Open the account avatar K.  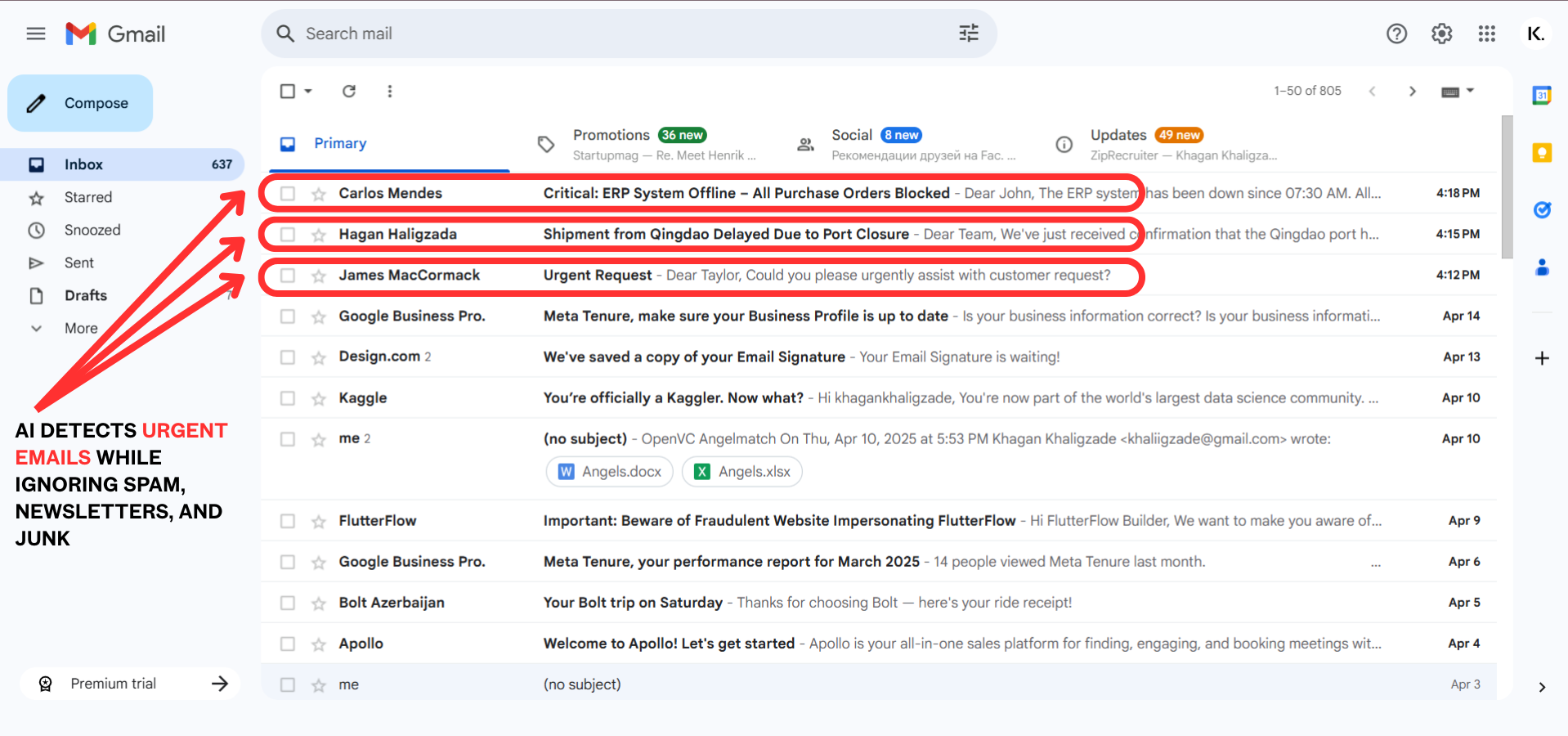(1535, 34)
